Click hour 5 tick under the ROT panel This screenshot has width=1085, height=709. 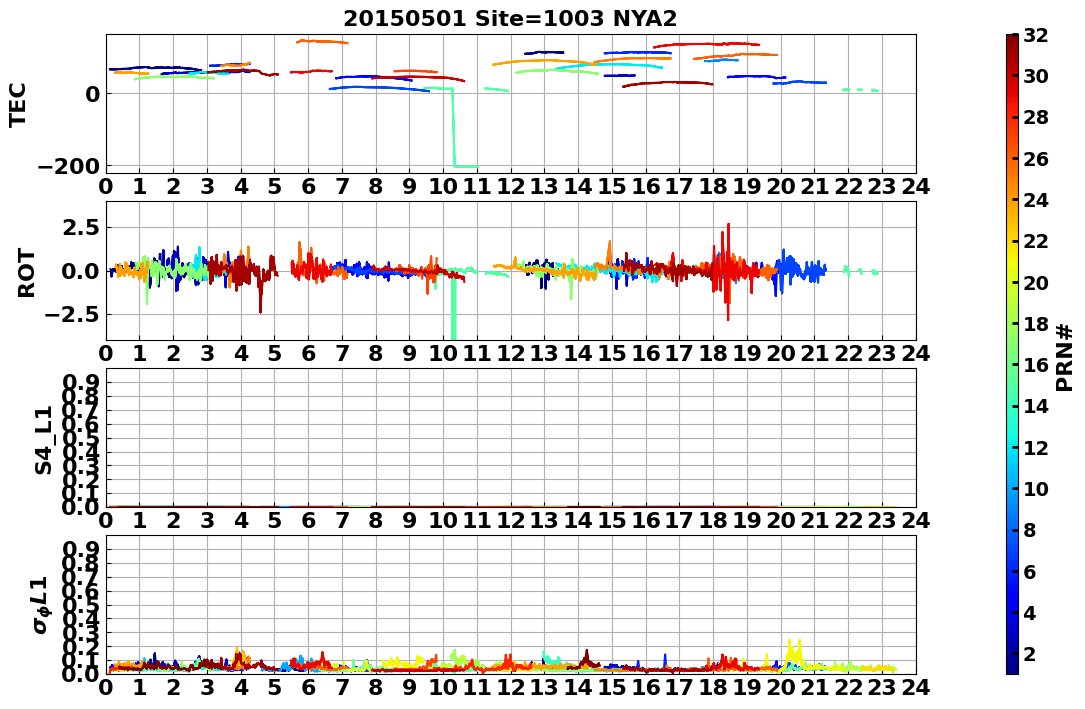(275, 353)
